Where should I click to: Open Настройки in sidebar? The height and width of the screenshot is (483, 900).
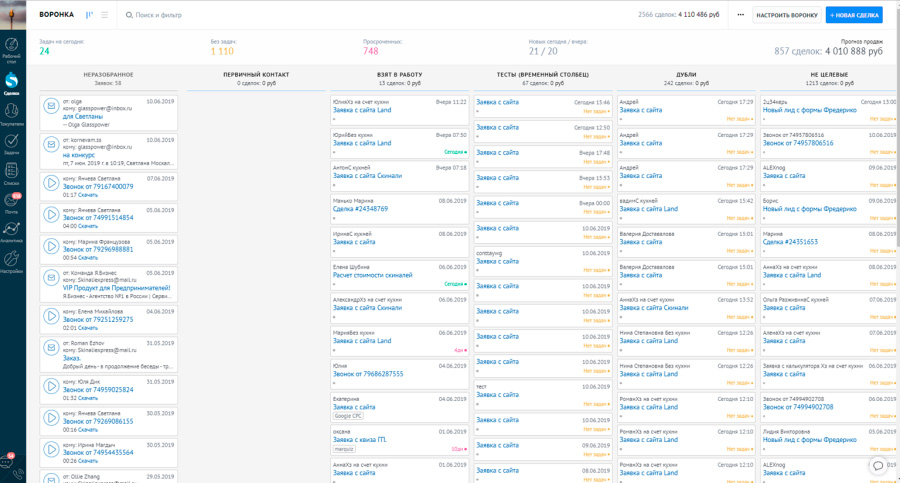(11, 262)
